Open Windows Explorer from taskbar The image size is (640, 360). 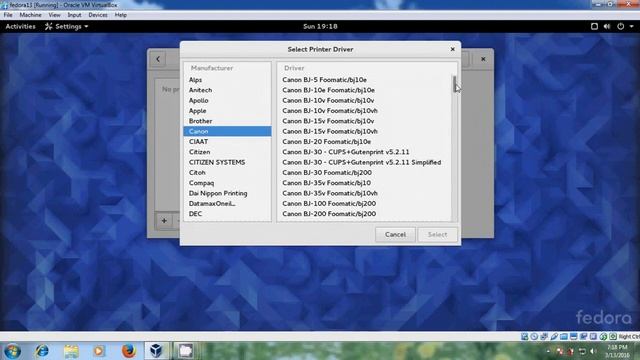71,351
